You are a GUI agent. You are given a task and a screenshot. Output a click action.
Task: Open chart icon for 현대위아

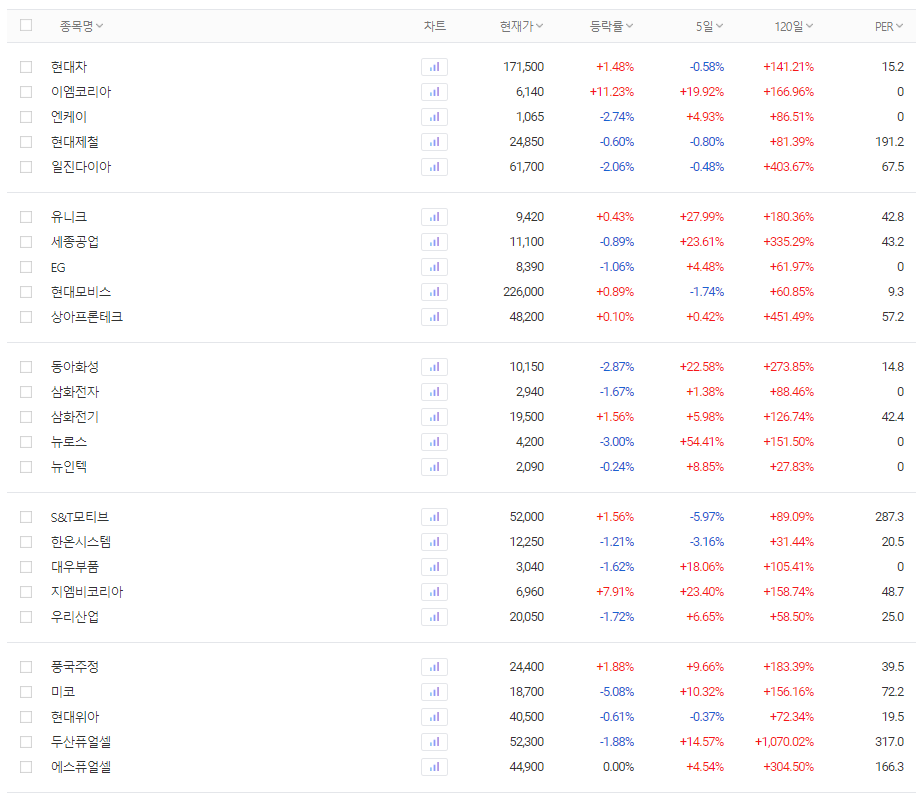point(434,717)
